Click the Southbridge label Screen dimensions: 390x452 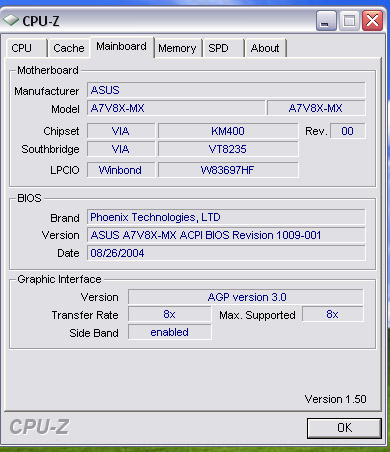click(50, 149)
